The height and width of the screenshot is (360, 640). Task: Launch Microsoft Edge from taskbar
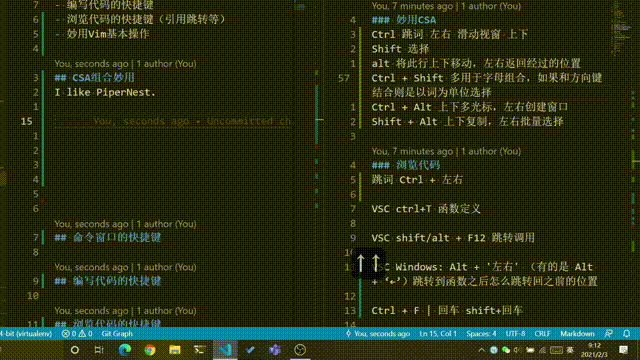pyautogui.click(x=124, y=350)
